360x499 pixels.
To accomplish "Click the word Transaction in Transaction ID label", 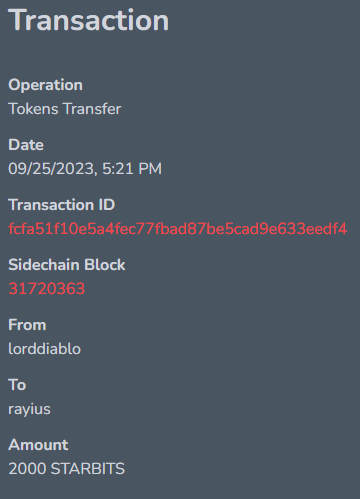I will point(51,205).
